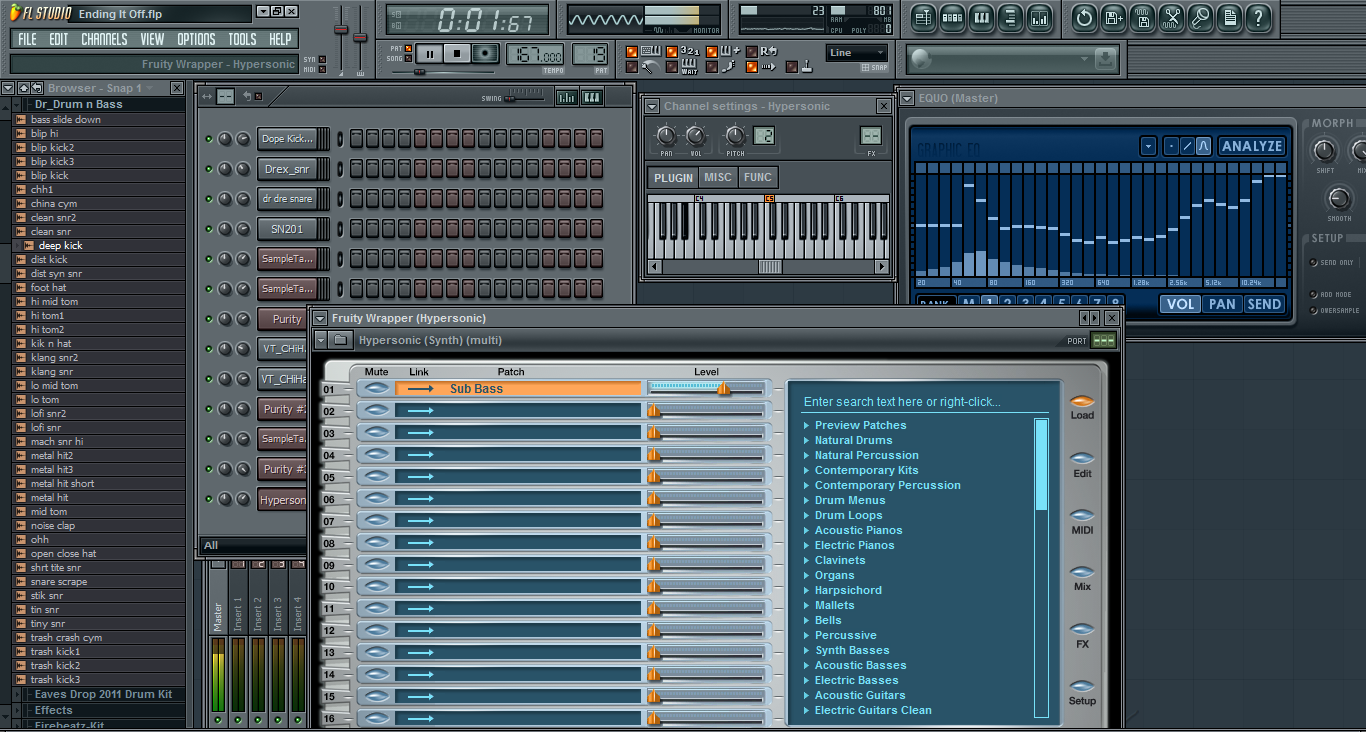Enable SEND ONLY option in EQUO

click(1314, 263)
